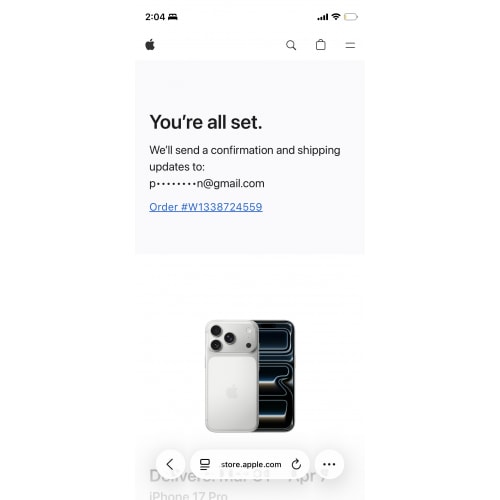Reload the store.apple.com page
The height and width of the screenshot is (500, 500).
click(x=296, y=464)
